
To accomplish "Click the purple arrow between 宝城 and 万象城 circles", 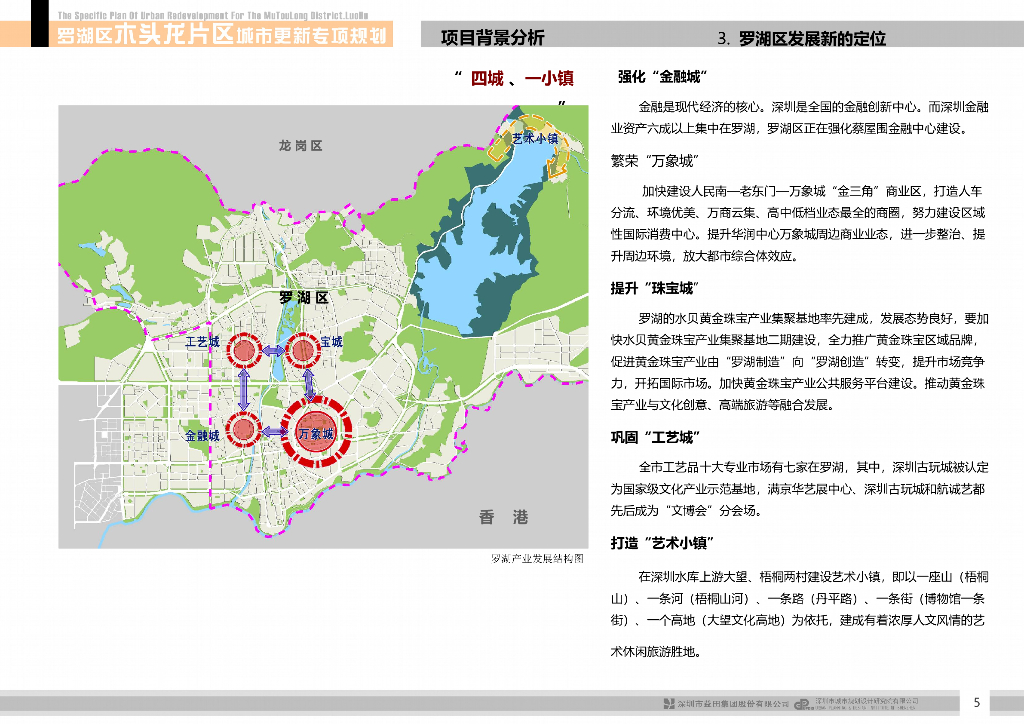I will tap(309, 385).
